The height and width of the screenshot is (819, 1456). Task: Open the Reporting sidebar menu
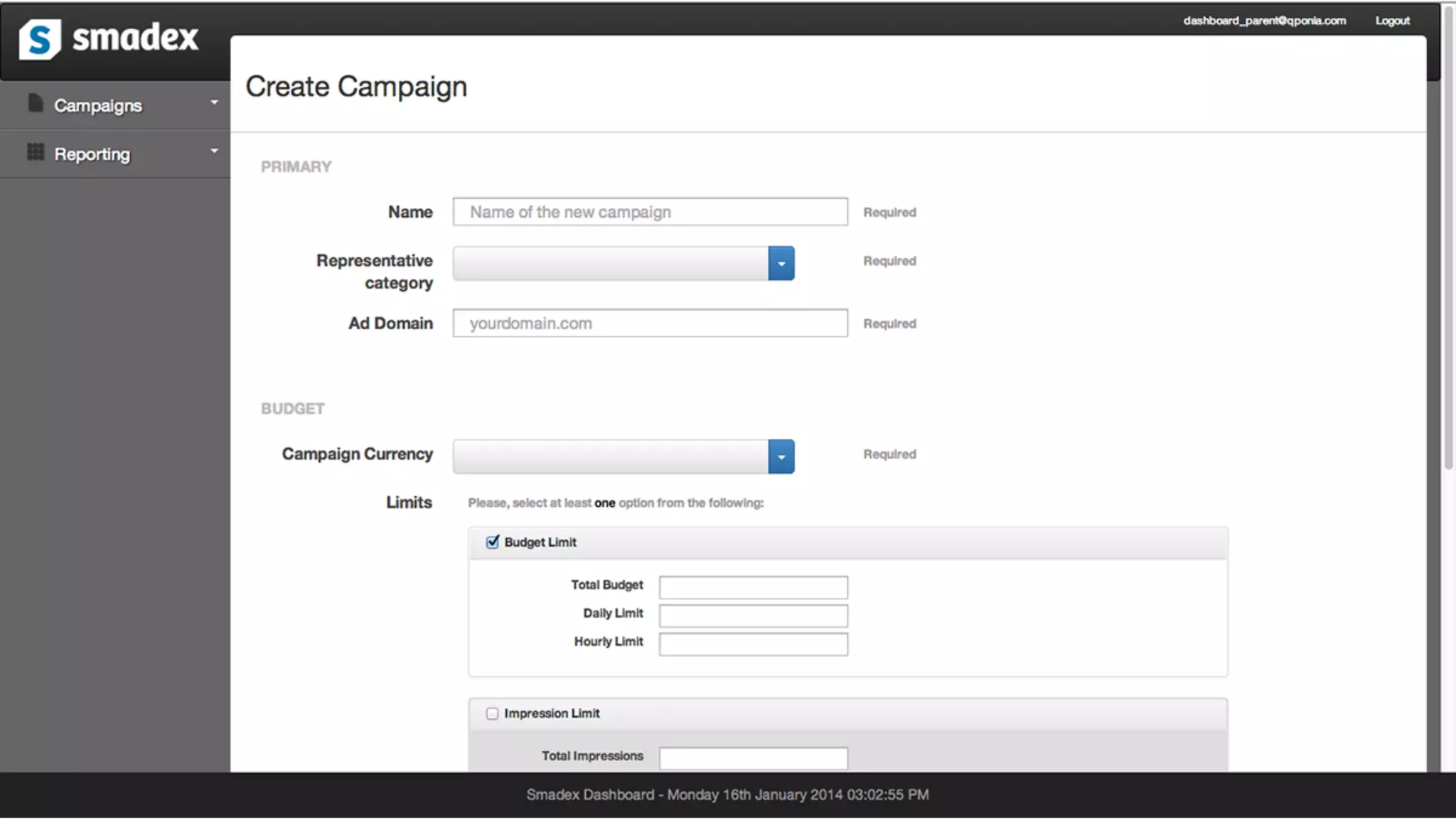(x=92, y=154)
